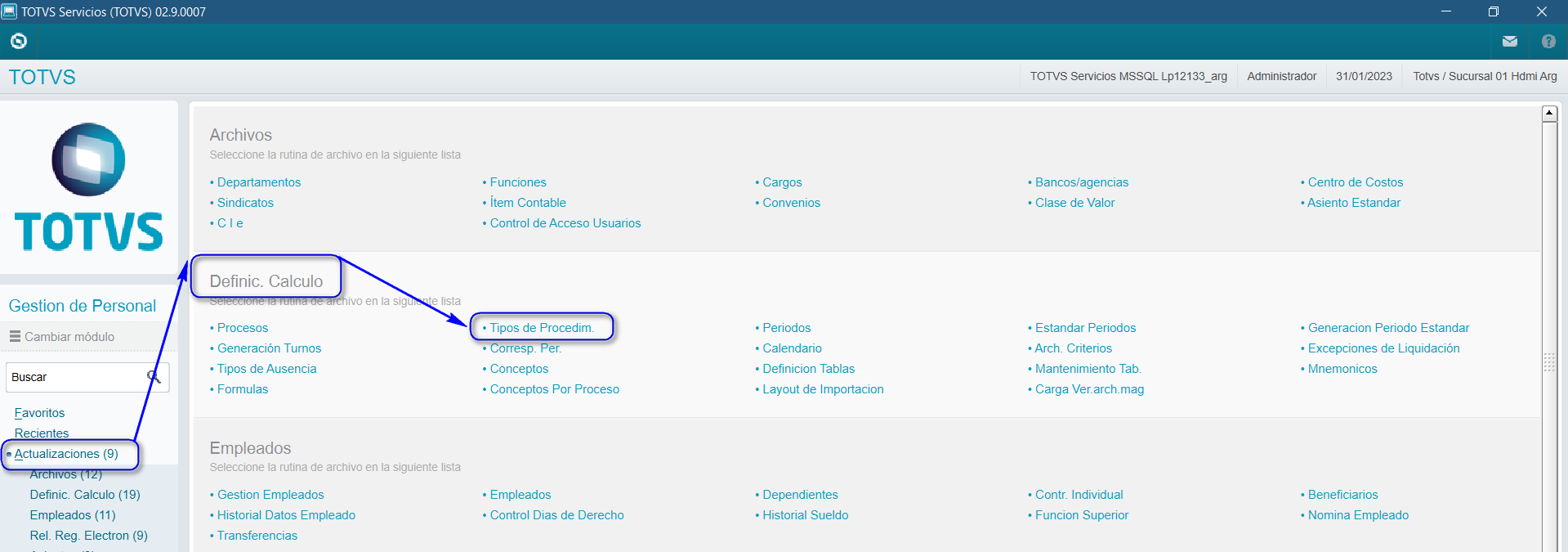Click the TOTVS logo image in sidebar
The width and height of the screenshot is (1568, 552).
pos(89,186)
